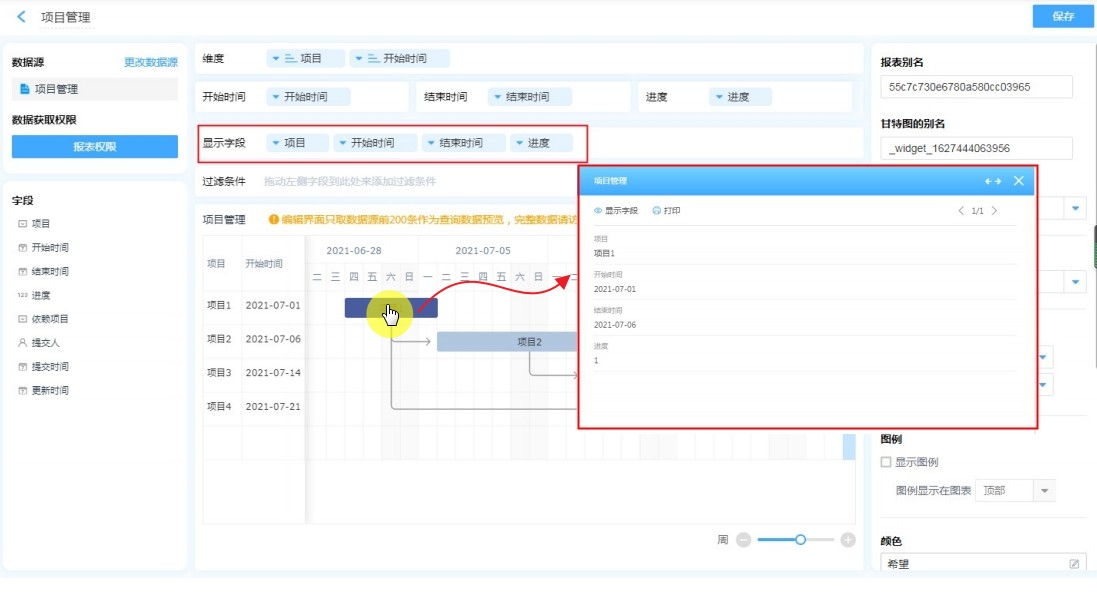Toggle 显示字段 eye icon in popup
This screenshot has width=1097, height=592.
tap(599, 211)
